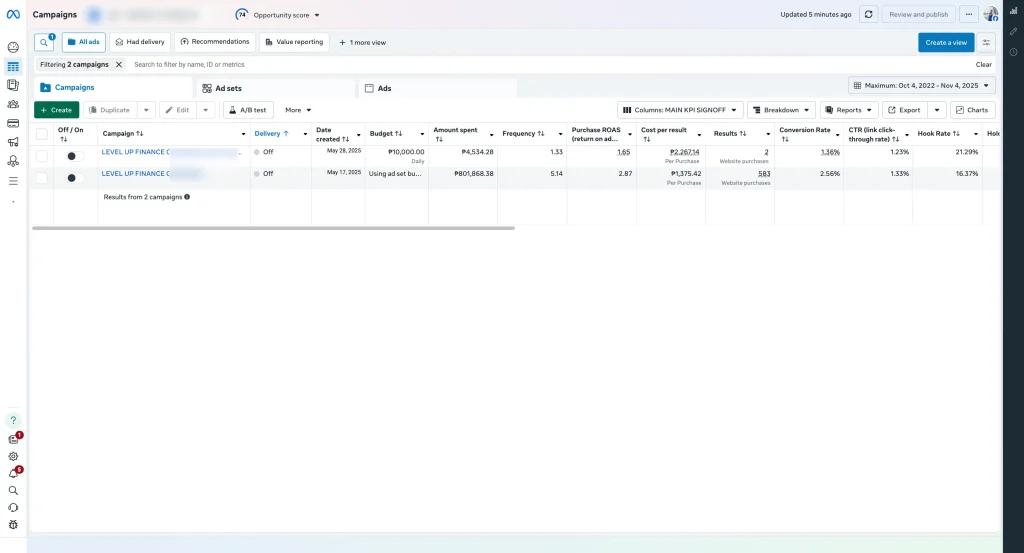Expand the Breakdown dropdown
Viewport: 1024px width, 553px height.
pyautogui.click(x=781, y=110)
